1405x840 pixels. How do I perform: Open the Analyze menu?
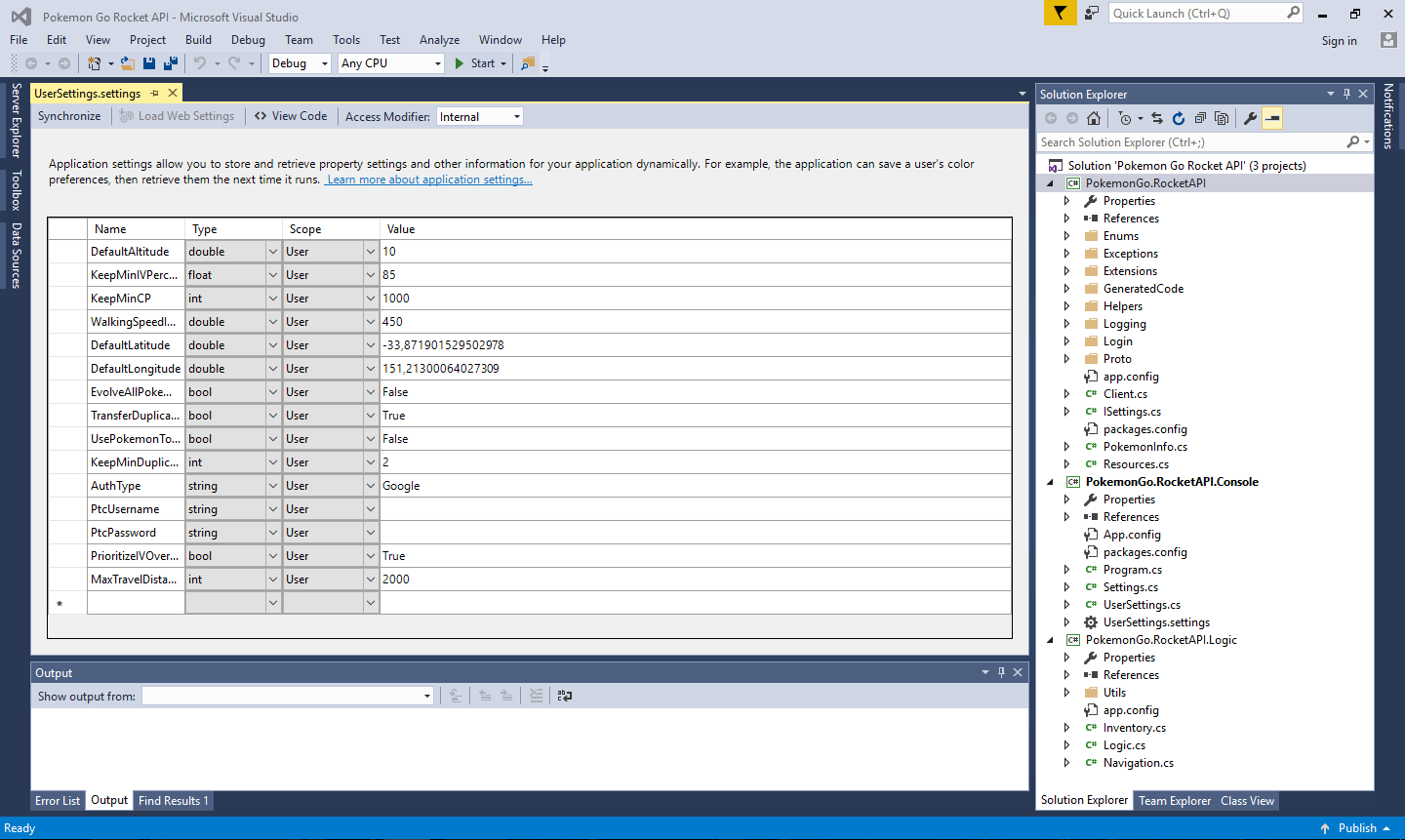point(439,40)
